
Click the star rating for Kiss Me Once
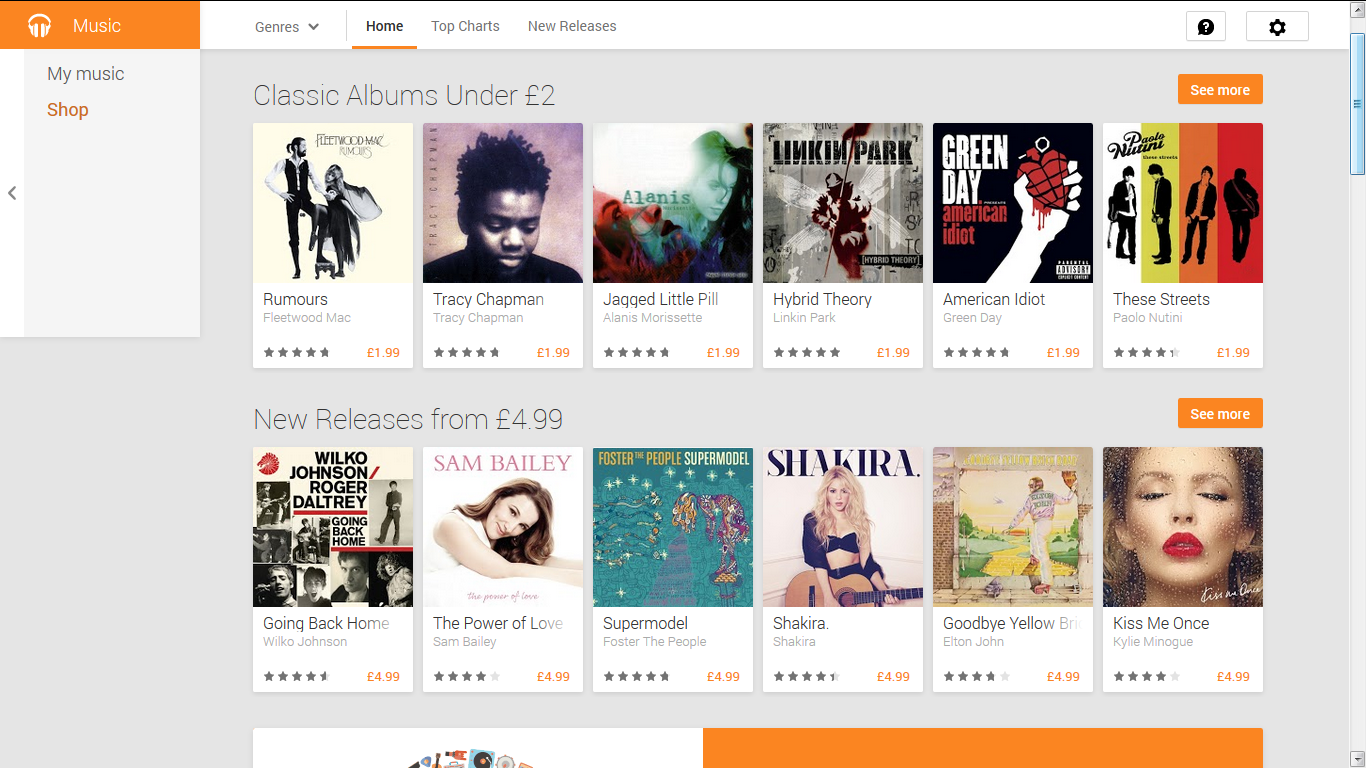tap(1146, 677)
